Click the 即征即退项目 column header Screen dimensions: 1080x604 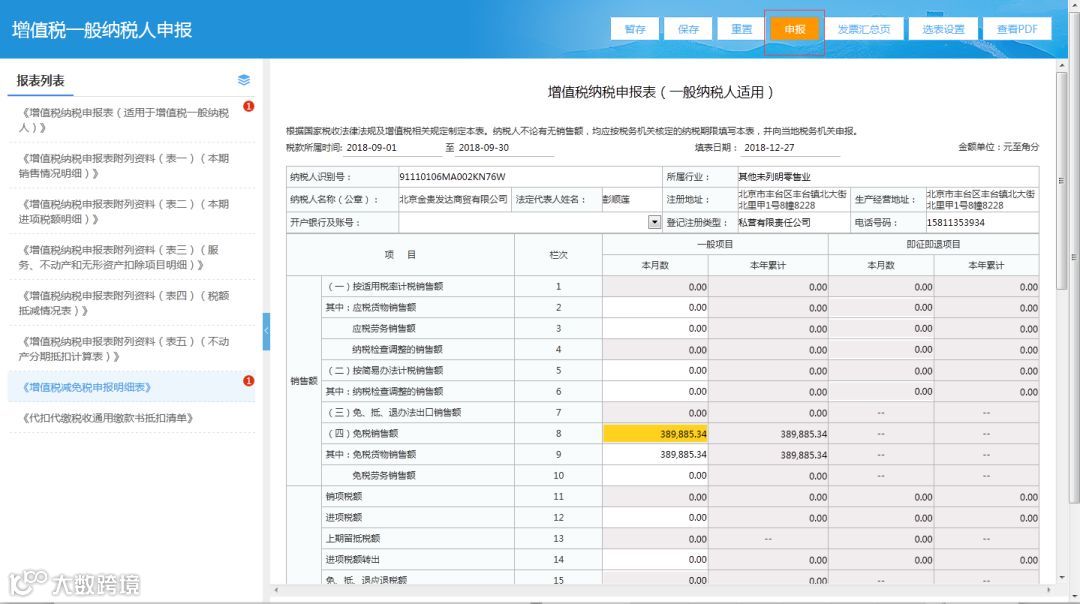(x=933, y=244)
